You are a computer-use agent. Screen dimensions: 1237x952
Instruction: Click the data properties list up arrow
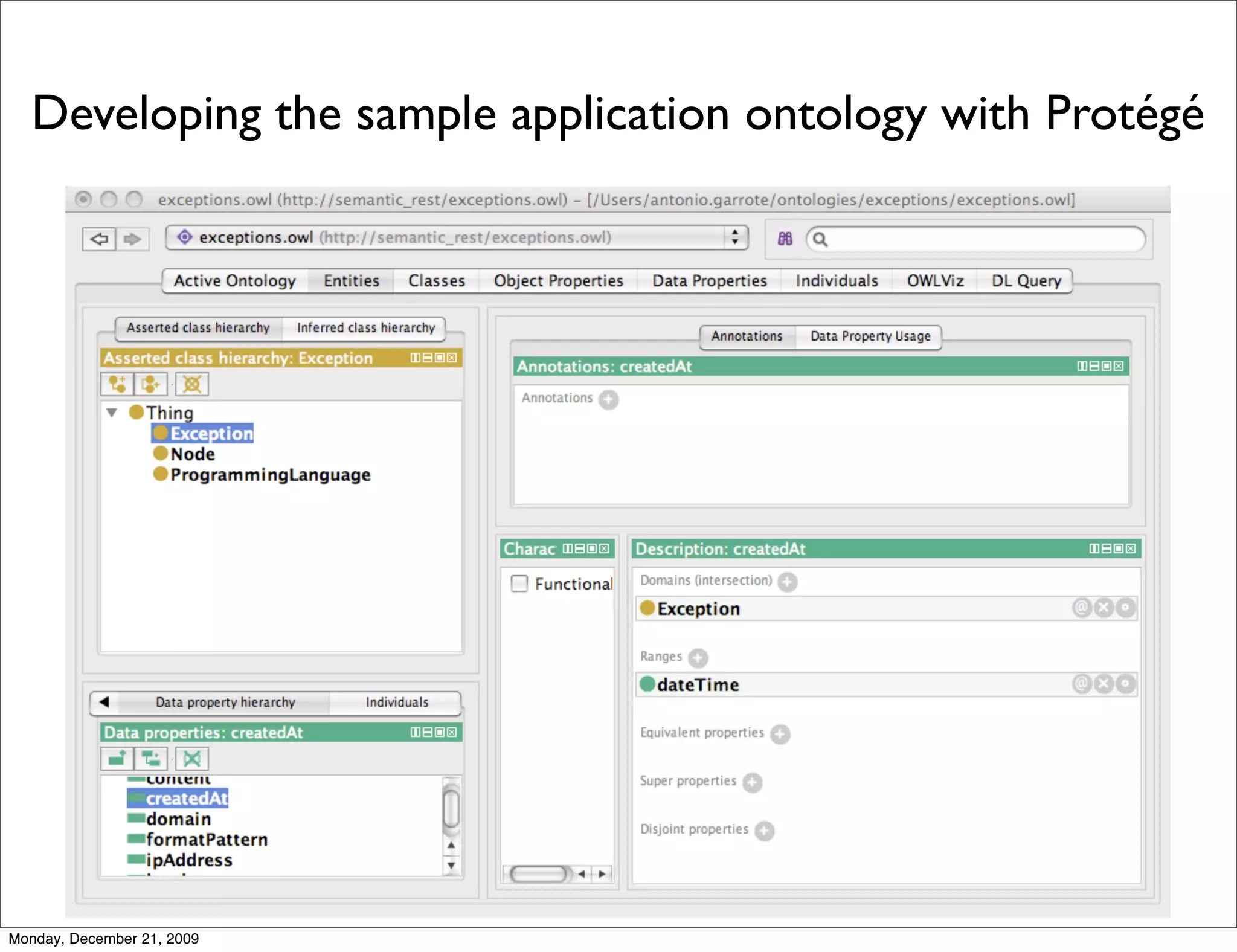click(451, 846)
